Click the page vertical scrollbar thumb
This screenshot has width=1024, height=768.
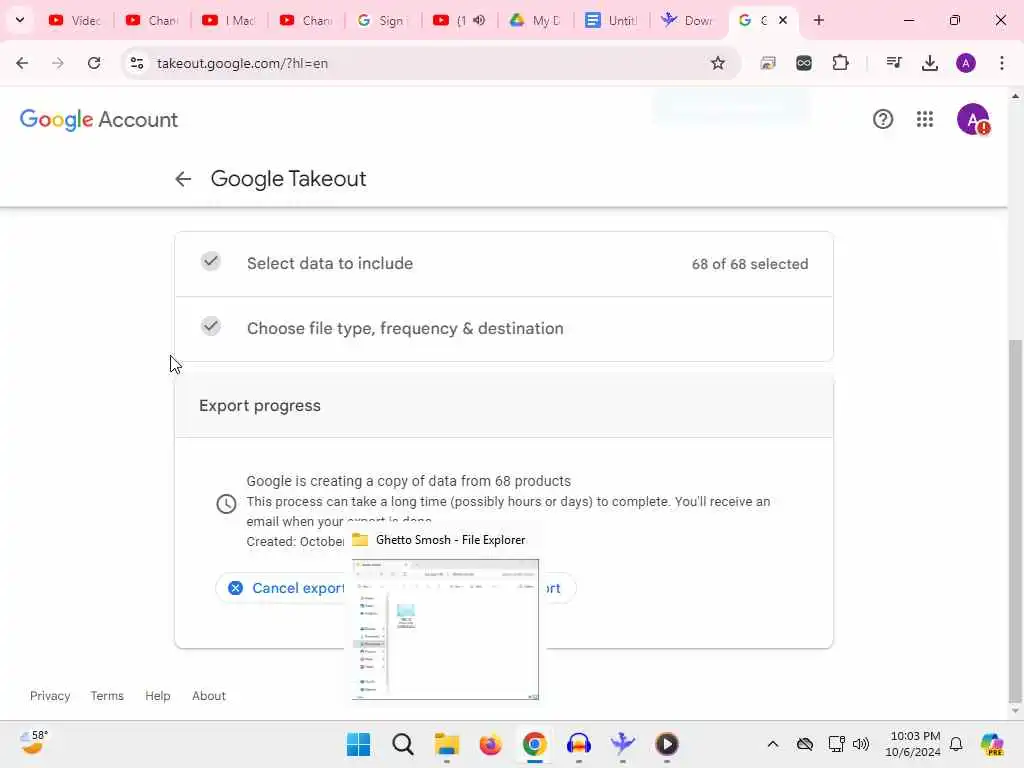[1015, 521]
